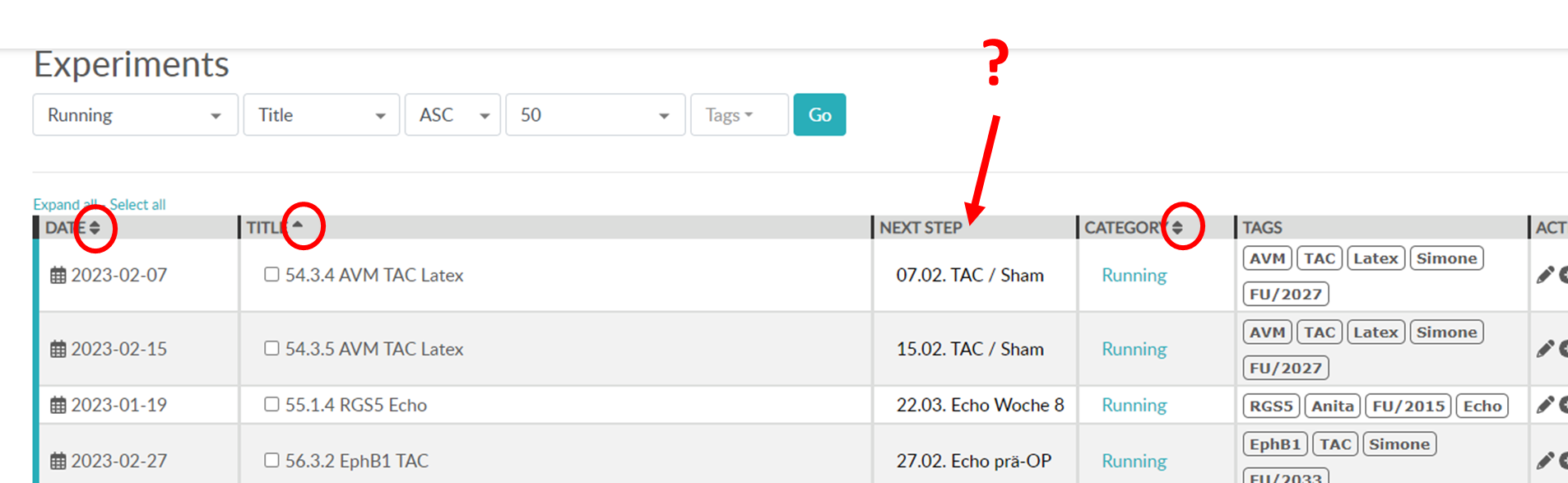Sort by Category column arrows
This screenshot has height=483, width=1568.
(x=1177, y=228)
